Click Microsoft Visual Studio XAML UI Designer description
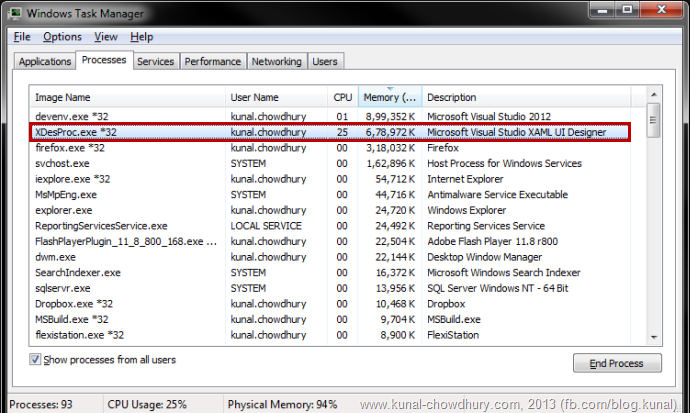The width and height of the screenshot is (690, 413). [x=517, y=132]
